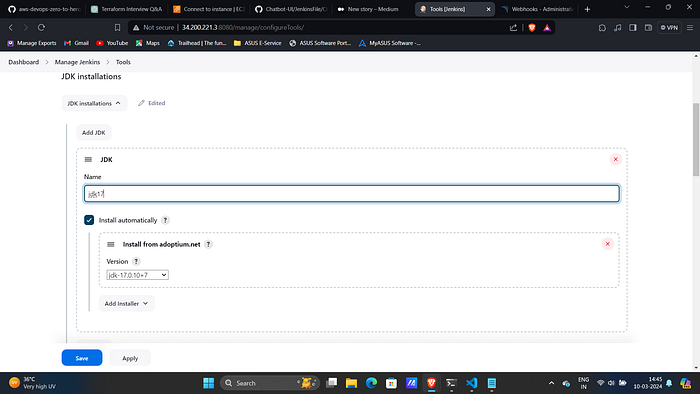Image resolution: width=700 pixels, height=394 pixels.
Task: Reload the Jenkins page
Action: pyautogui.click(x=41, y=28)
